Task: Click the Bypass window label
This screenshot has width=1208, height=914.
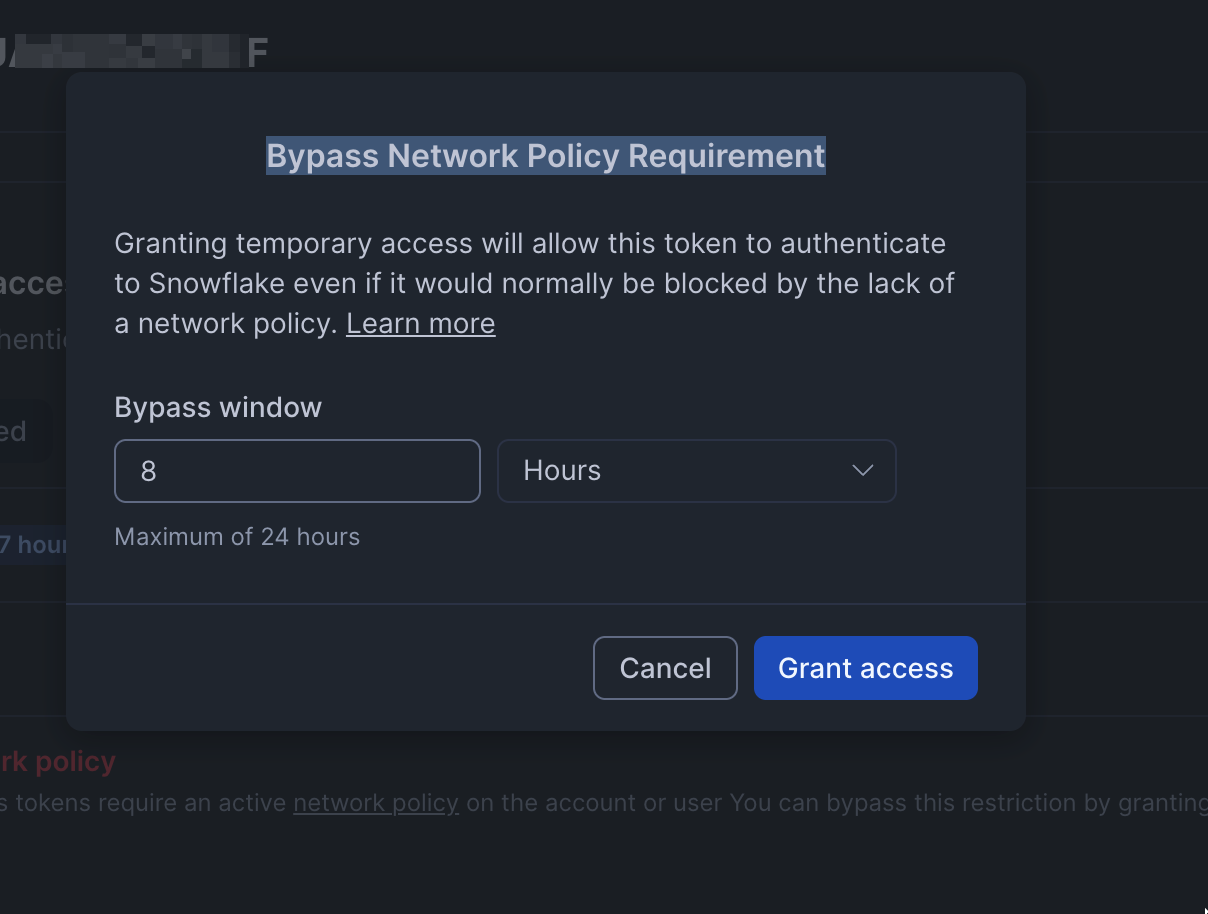Action: pos(218,408)
